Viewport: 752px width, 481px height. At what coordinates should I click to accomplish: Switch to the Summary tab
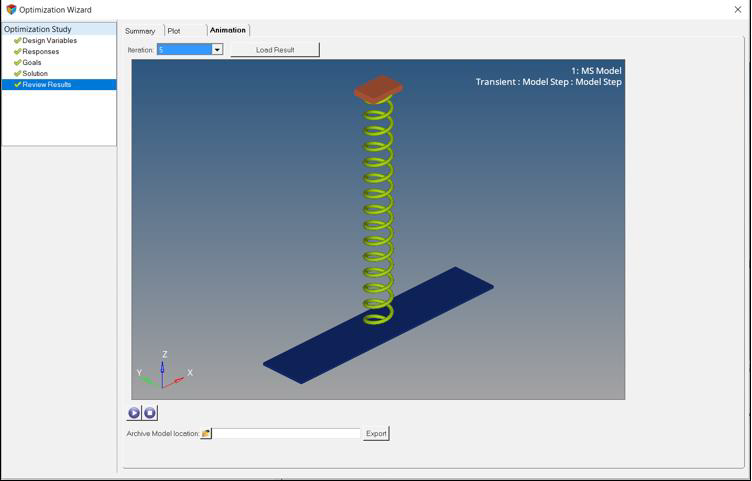[140, 31]
